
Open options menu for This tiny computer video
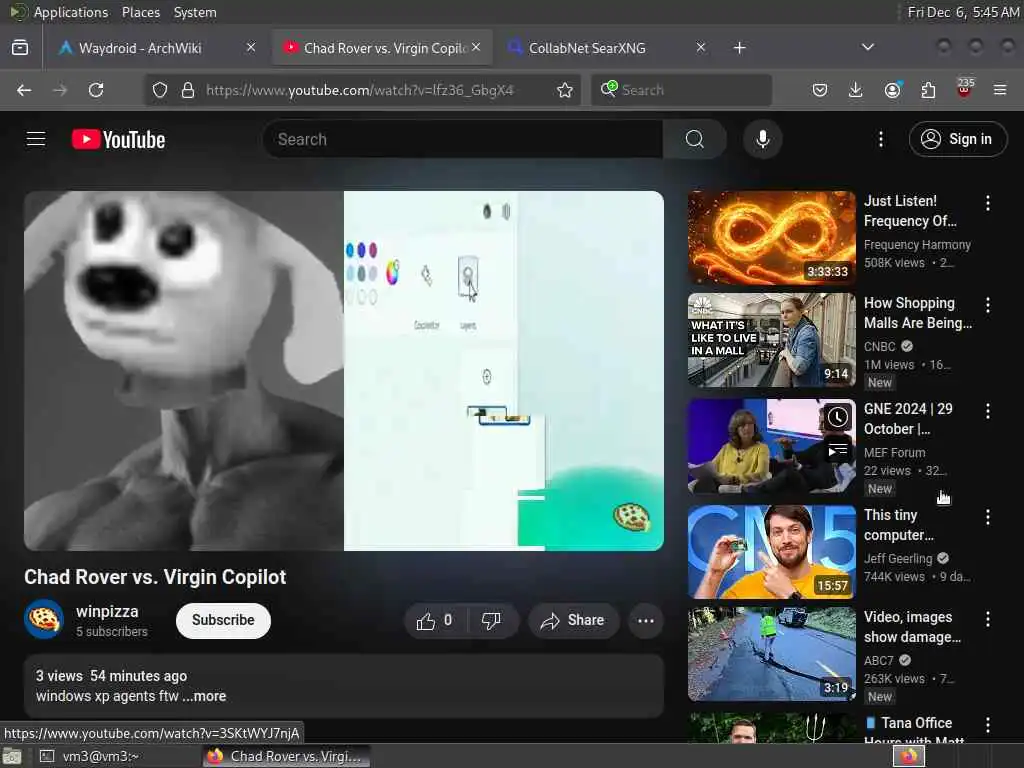tap(987, 517)
